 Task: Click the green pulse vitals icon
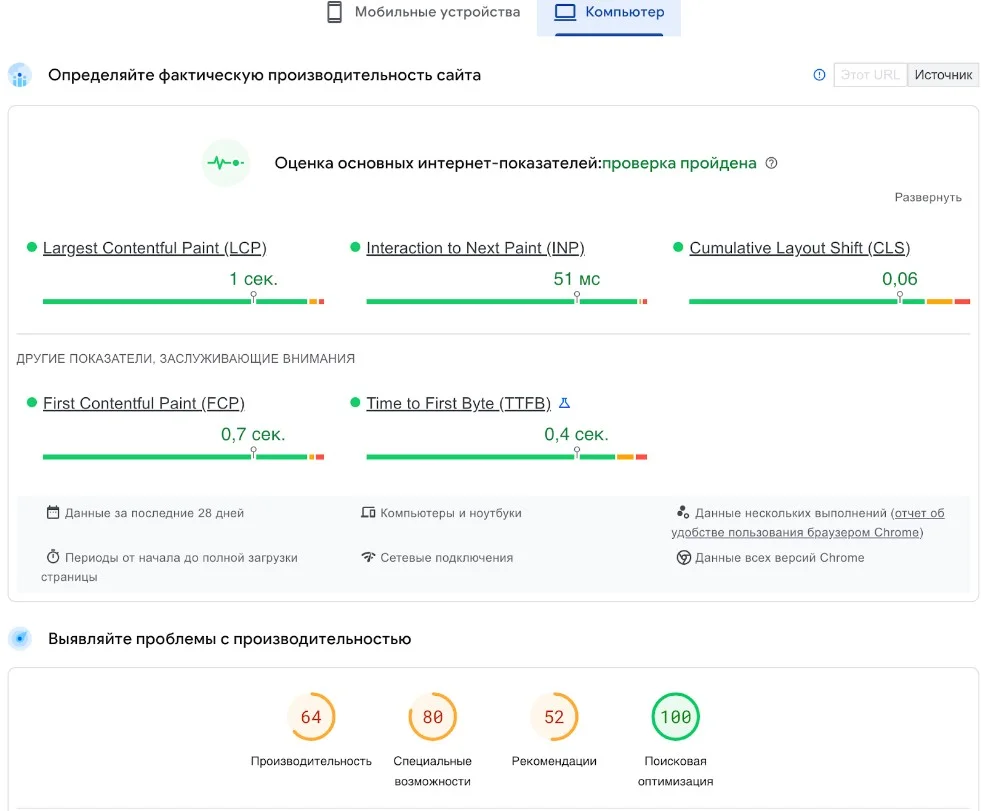pyautogui.click(x=226, y=163)
